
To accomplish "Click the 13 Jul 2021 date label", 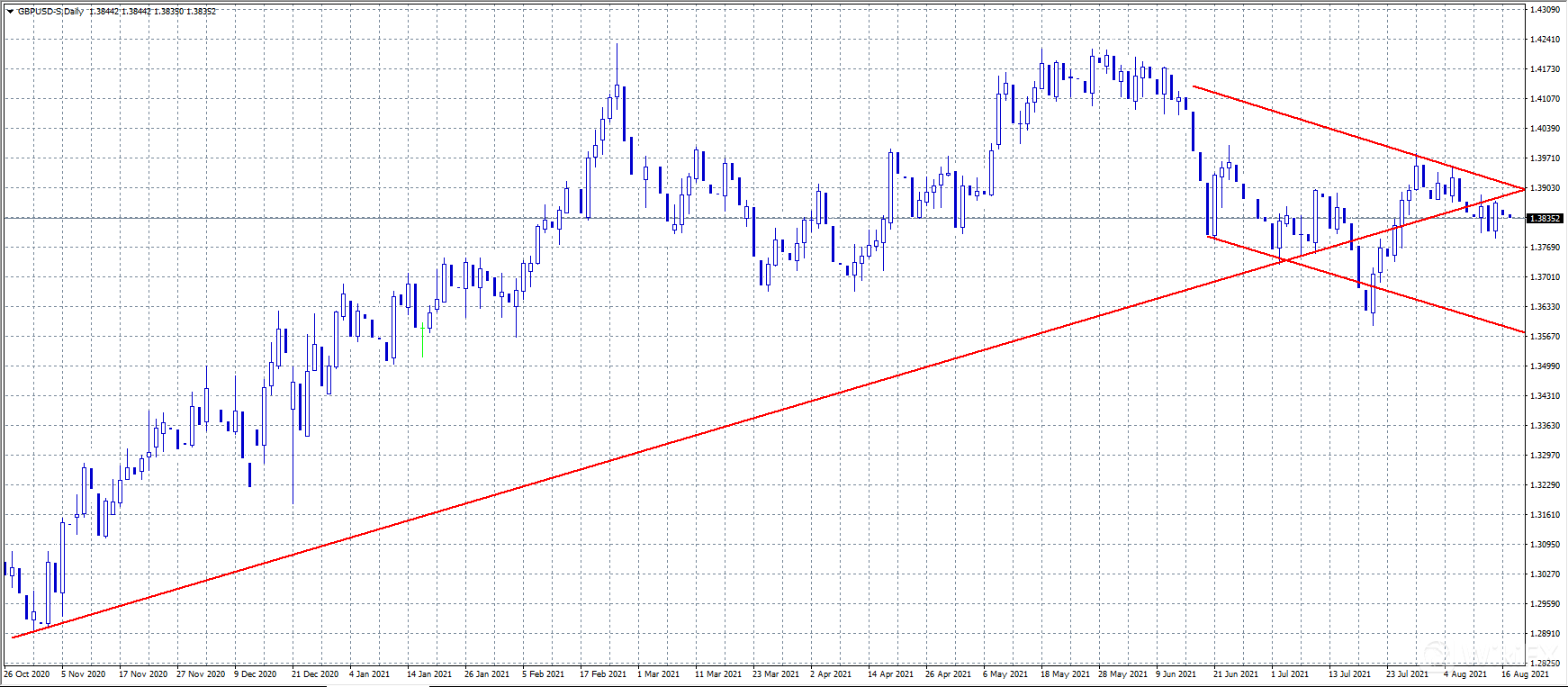I will (1349, 673).
